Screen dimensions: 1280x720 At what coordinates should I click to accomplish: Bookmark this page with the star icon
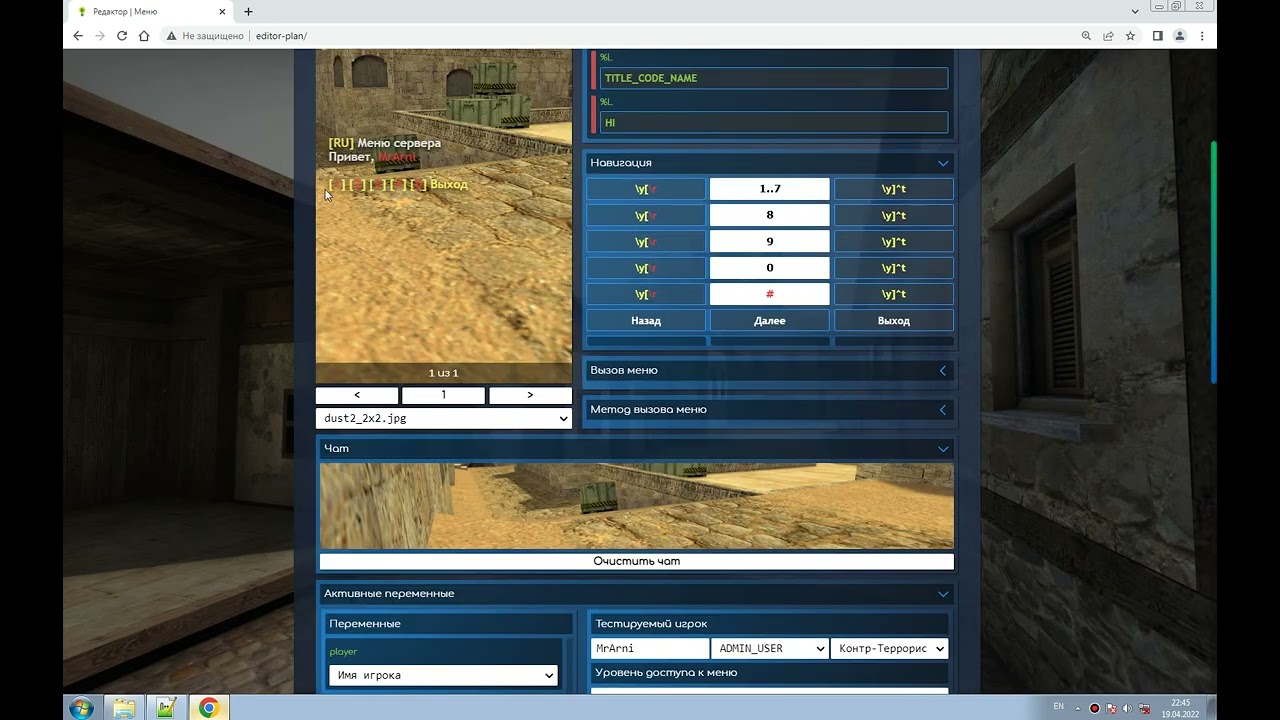point(1130,36)
